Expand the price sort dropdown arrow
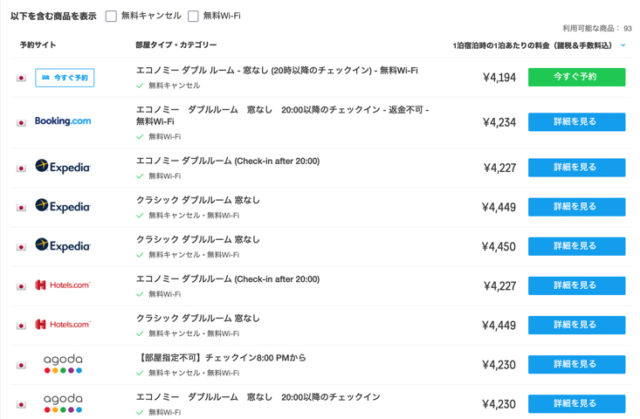 [x=623, y=45]
